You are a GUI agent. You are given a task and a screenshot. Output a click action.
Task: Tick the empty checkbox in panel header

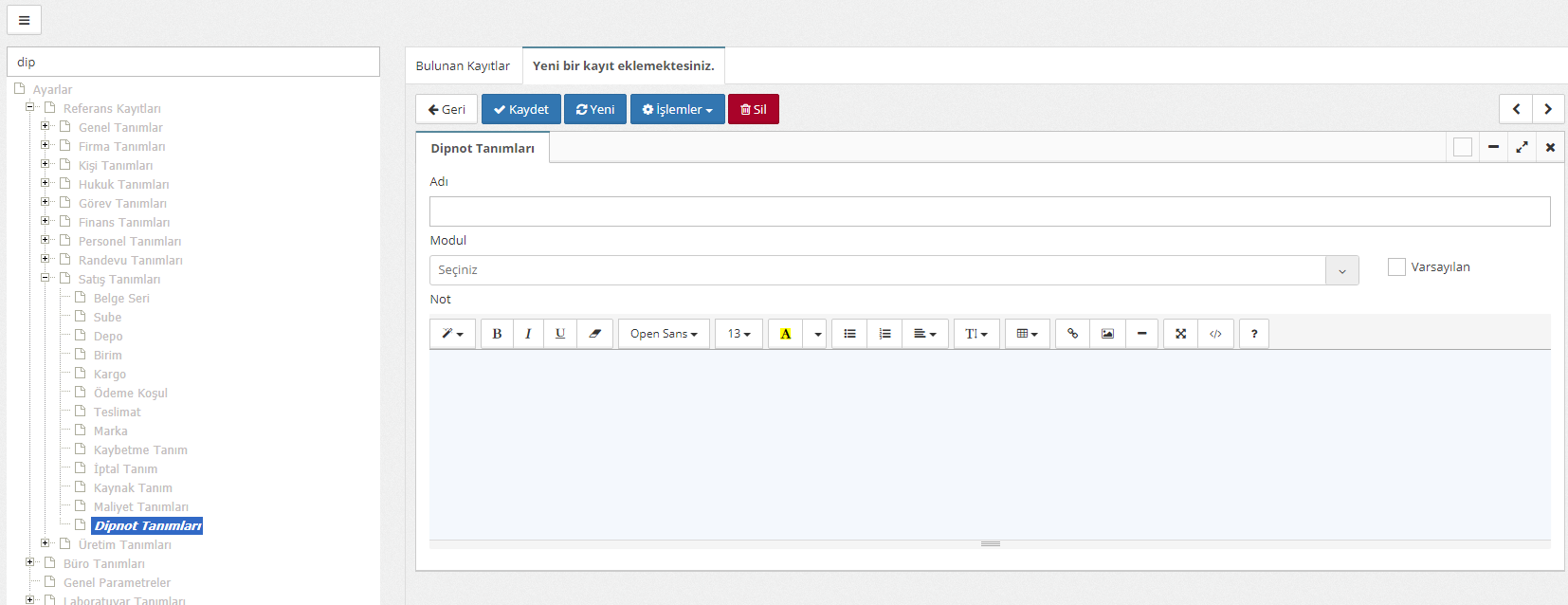coord(1462,147)
